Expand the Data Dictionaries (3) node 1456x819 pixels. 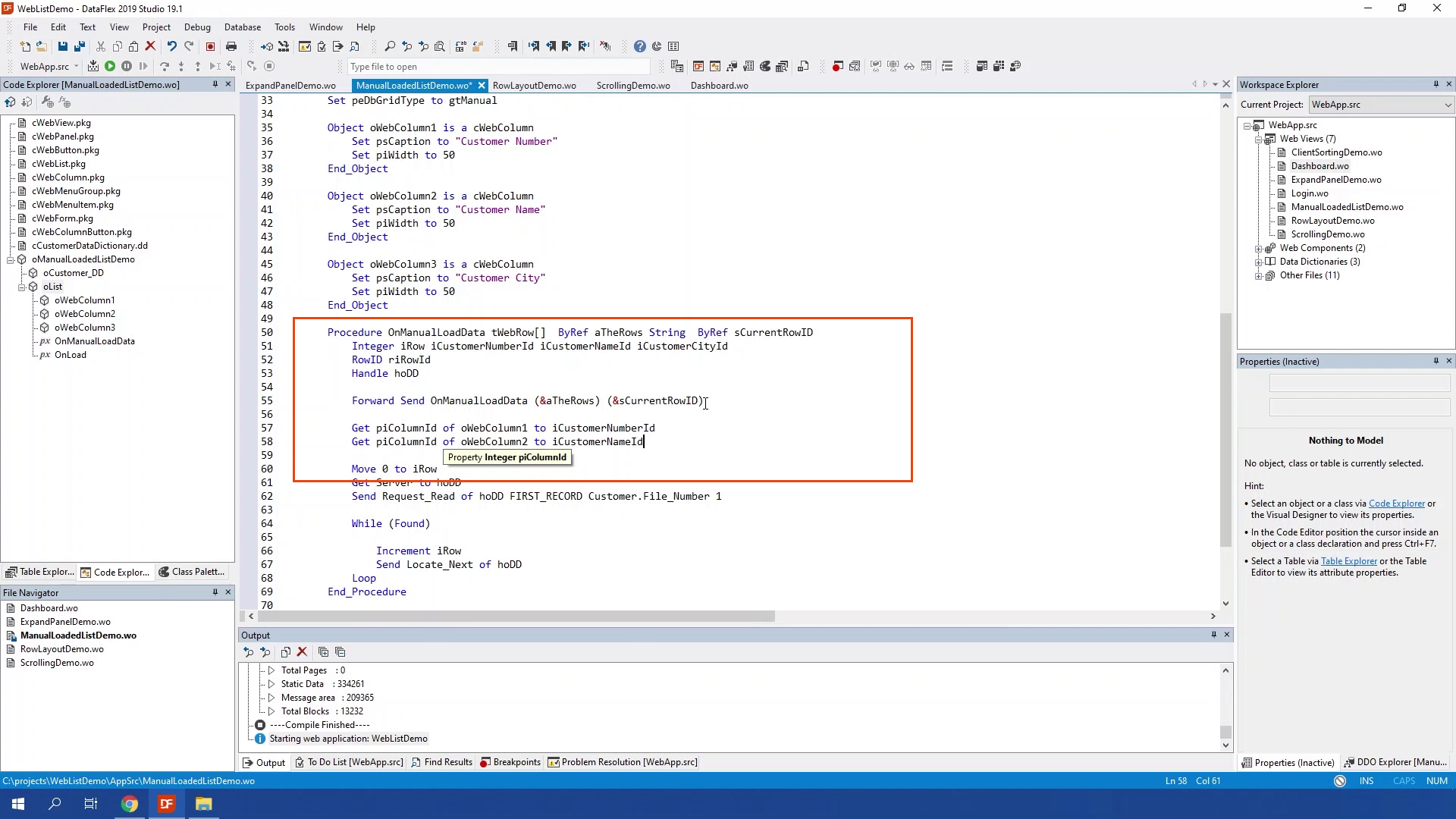click(1259, 262)
